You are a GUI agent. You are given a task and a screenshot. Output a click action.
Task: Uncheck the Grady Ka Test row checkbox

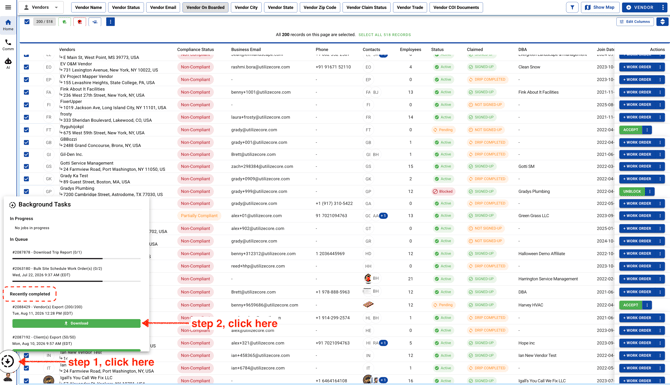(x=26, y=179)
